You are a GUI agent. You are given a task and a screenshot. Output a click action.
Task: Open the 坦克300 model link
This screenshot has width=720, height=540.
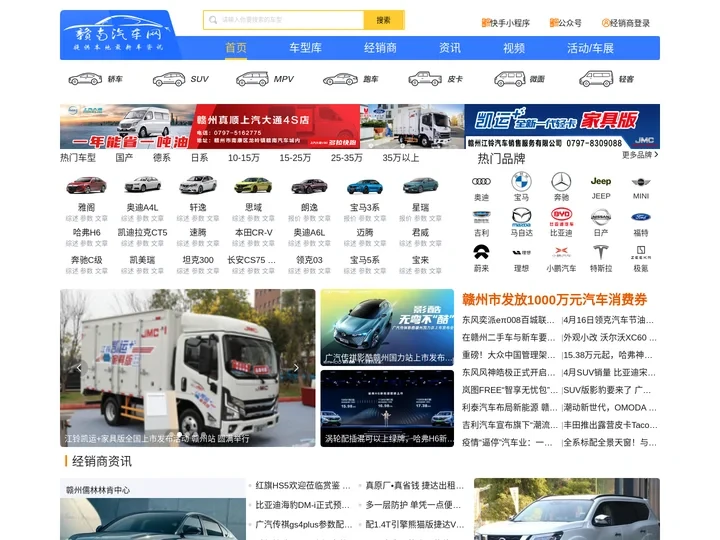click(x=198, y=259)
